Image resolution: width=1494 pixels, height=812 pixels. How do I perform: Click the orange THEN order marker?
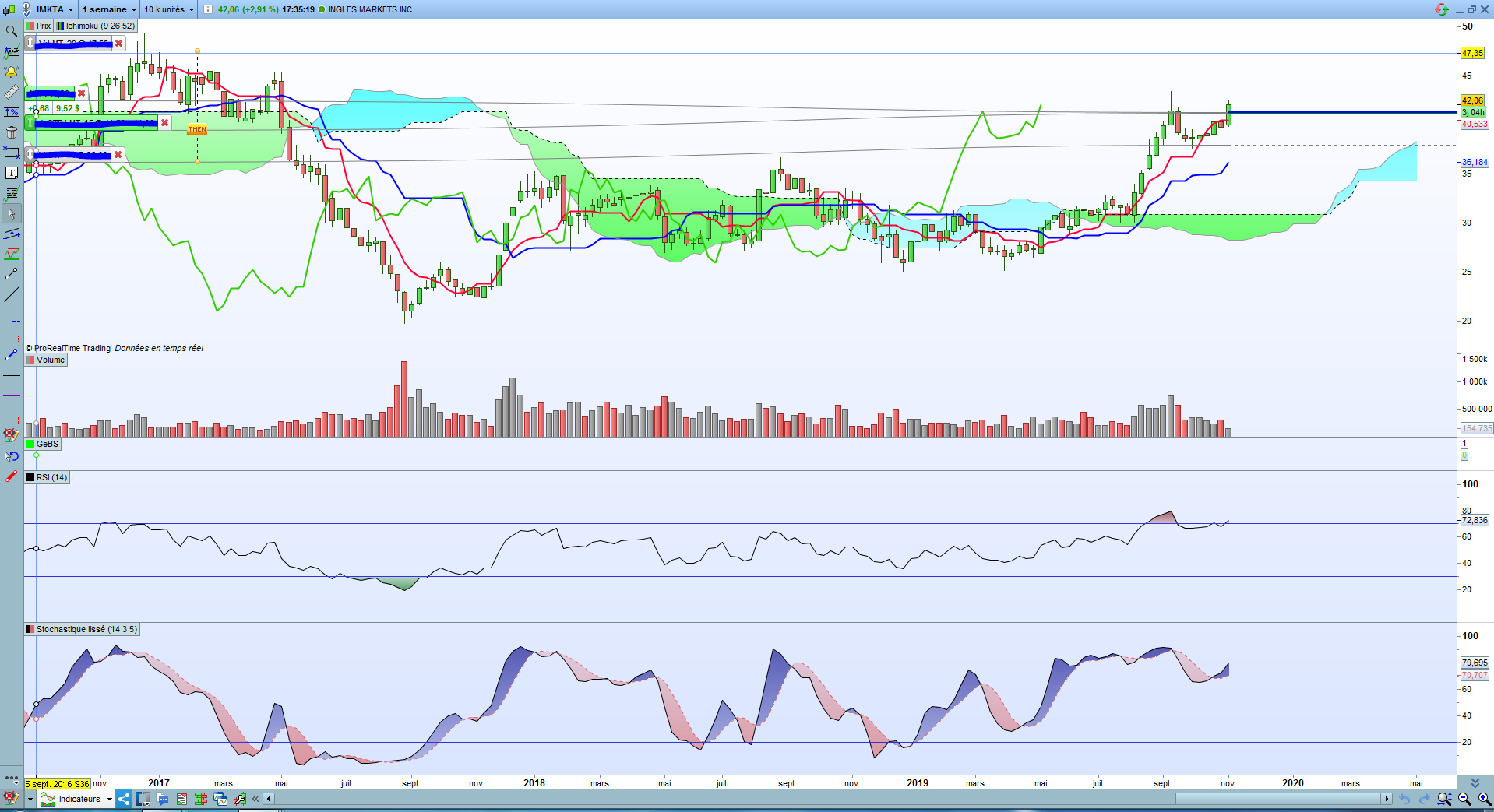click(x=197, y=129)
